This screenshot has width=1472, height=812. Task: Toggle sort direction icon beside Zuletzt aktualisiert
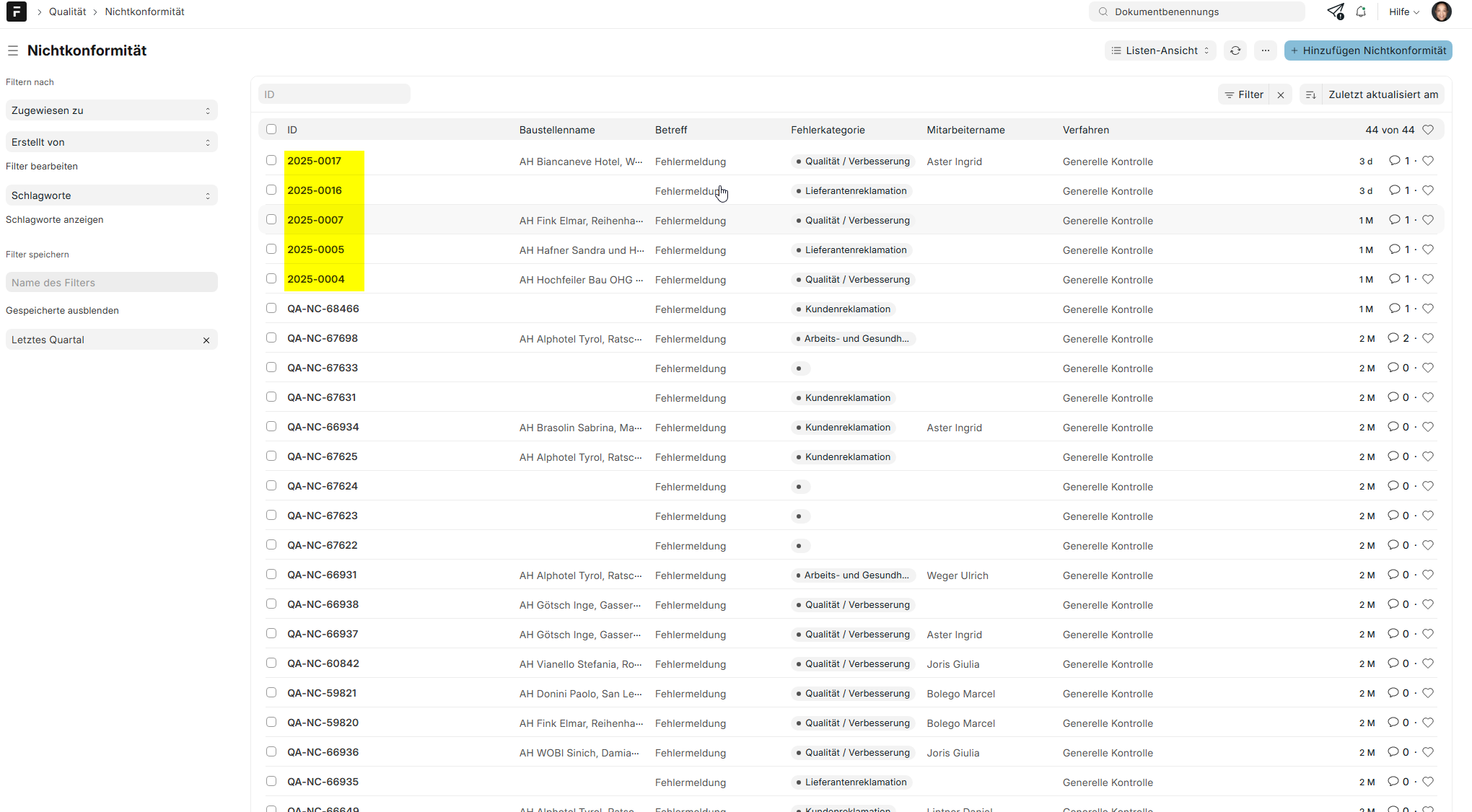pos(1311,94)
